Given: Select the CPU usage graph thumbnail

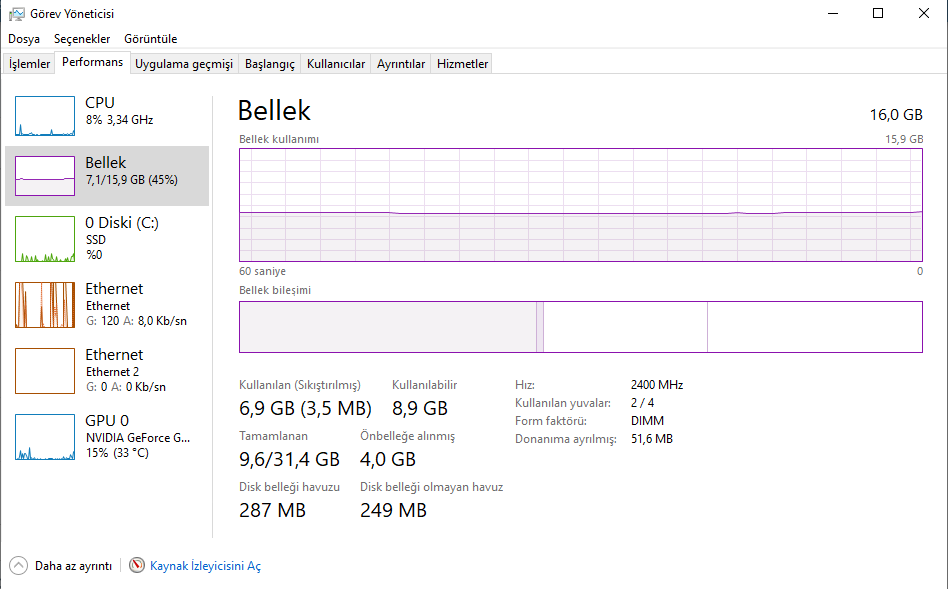Looking at the screenshot, I should [45, 116].
